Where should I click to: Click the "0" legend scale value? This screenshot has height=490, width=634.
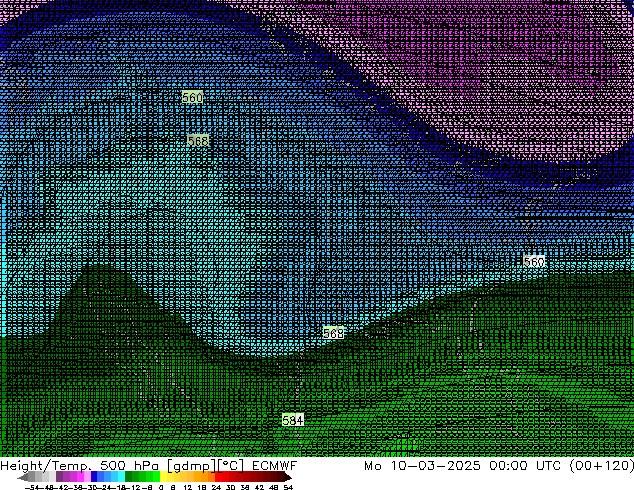pos(161,487)
